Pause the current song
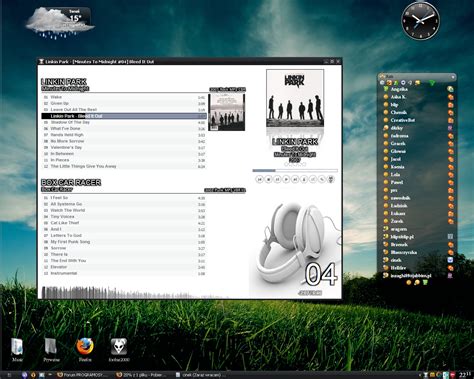Screen dimensions: 474x379 (277, 179)
